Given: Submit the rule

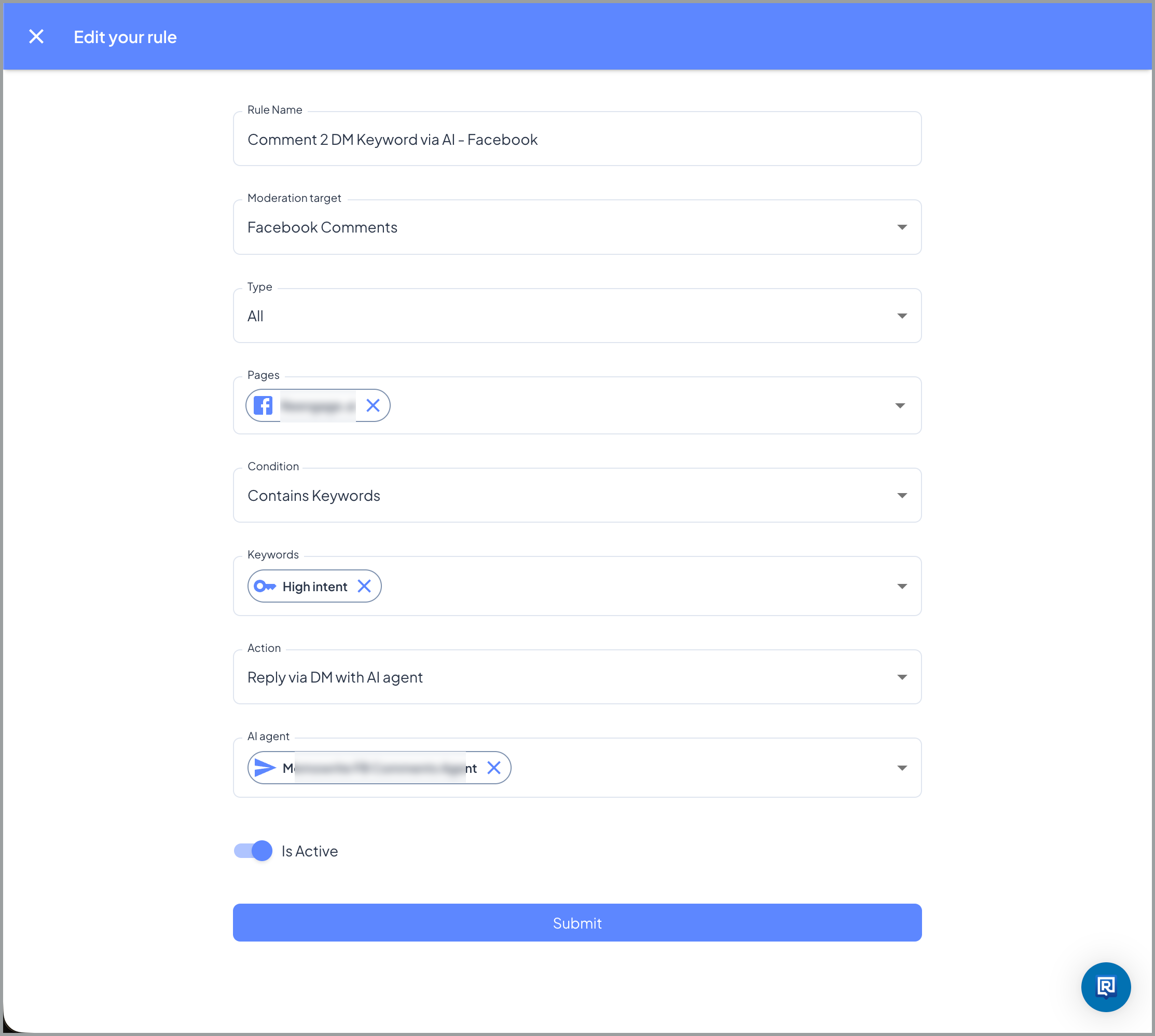Looking at the screenshot, I should click(577, 922).
